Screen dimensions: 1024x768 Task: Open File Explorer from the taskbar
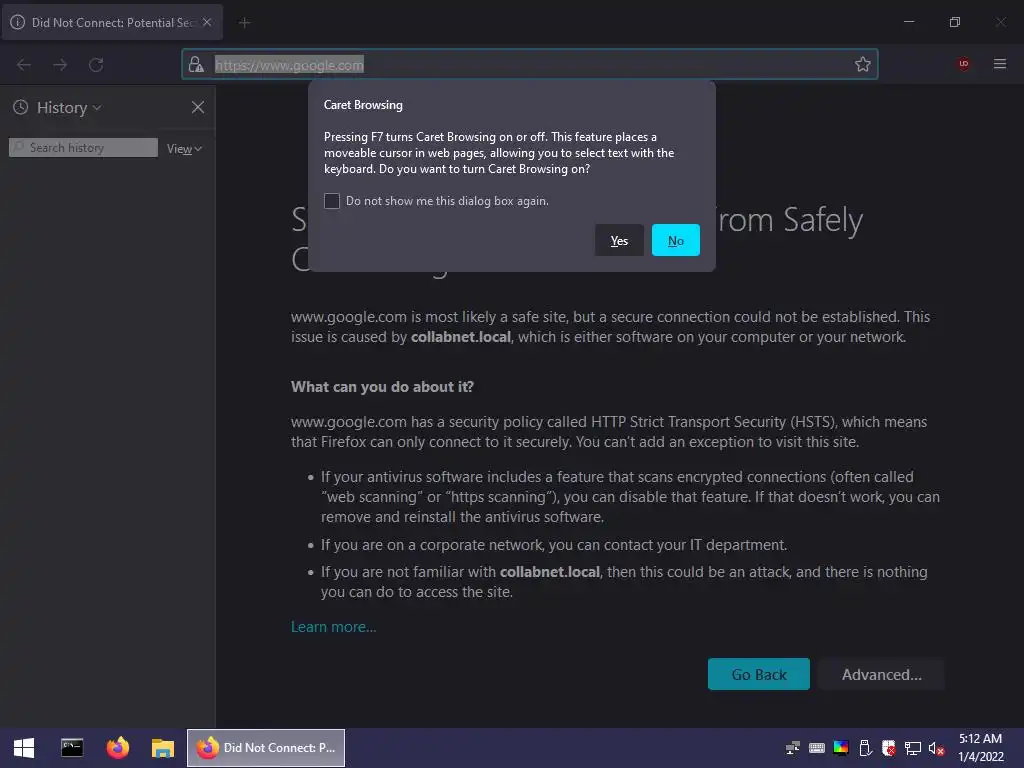(x=163, y=748)
